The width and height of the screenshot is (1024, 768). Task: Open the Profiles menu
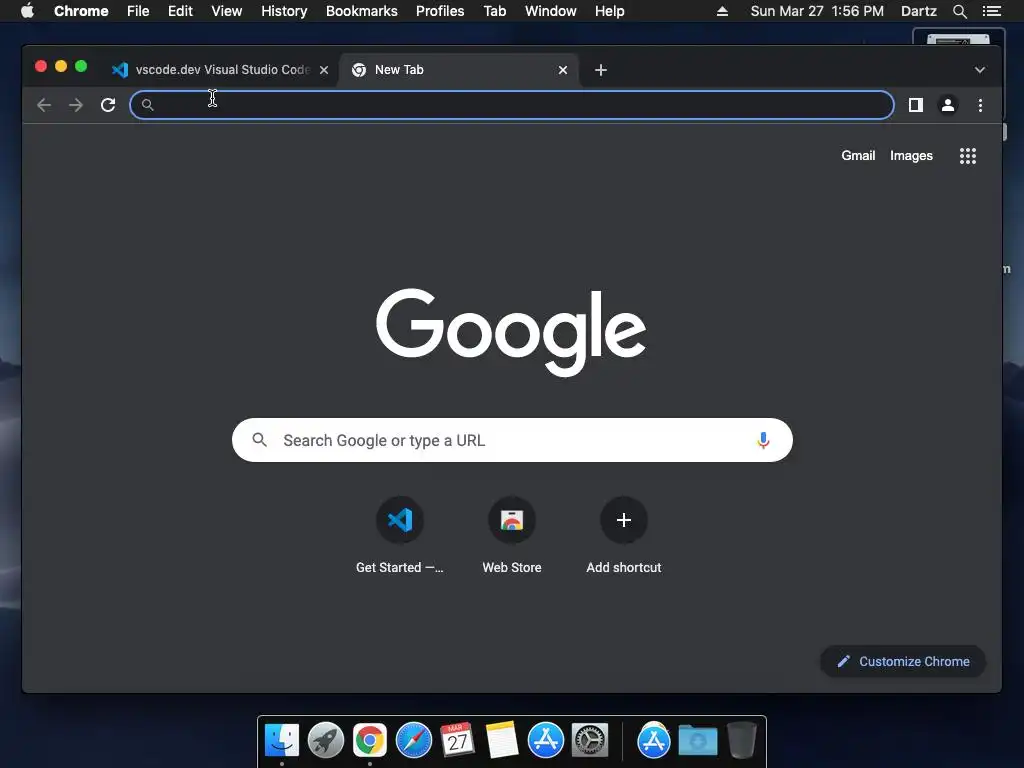pyautogui.click(x=440, y=11)
